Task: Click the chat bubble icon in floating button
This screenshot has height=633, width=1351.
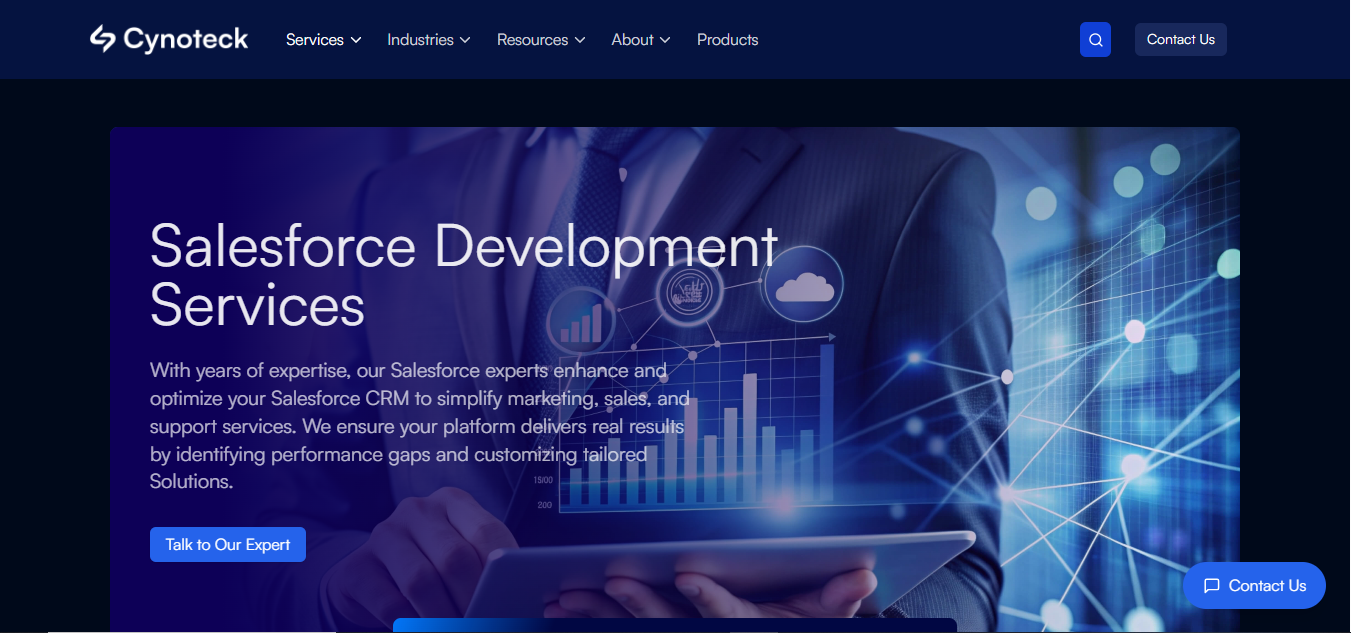Action: pyautogui.click(x=1211, y=586)
